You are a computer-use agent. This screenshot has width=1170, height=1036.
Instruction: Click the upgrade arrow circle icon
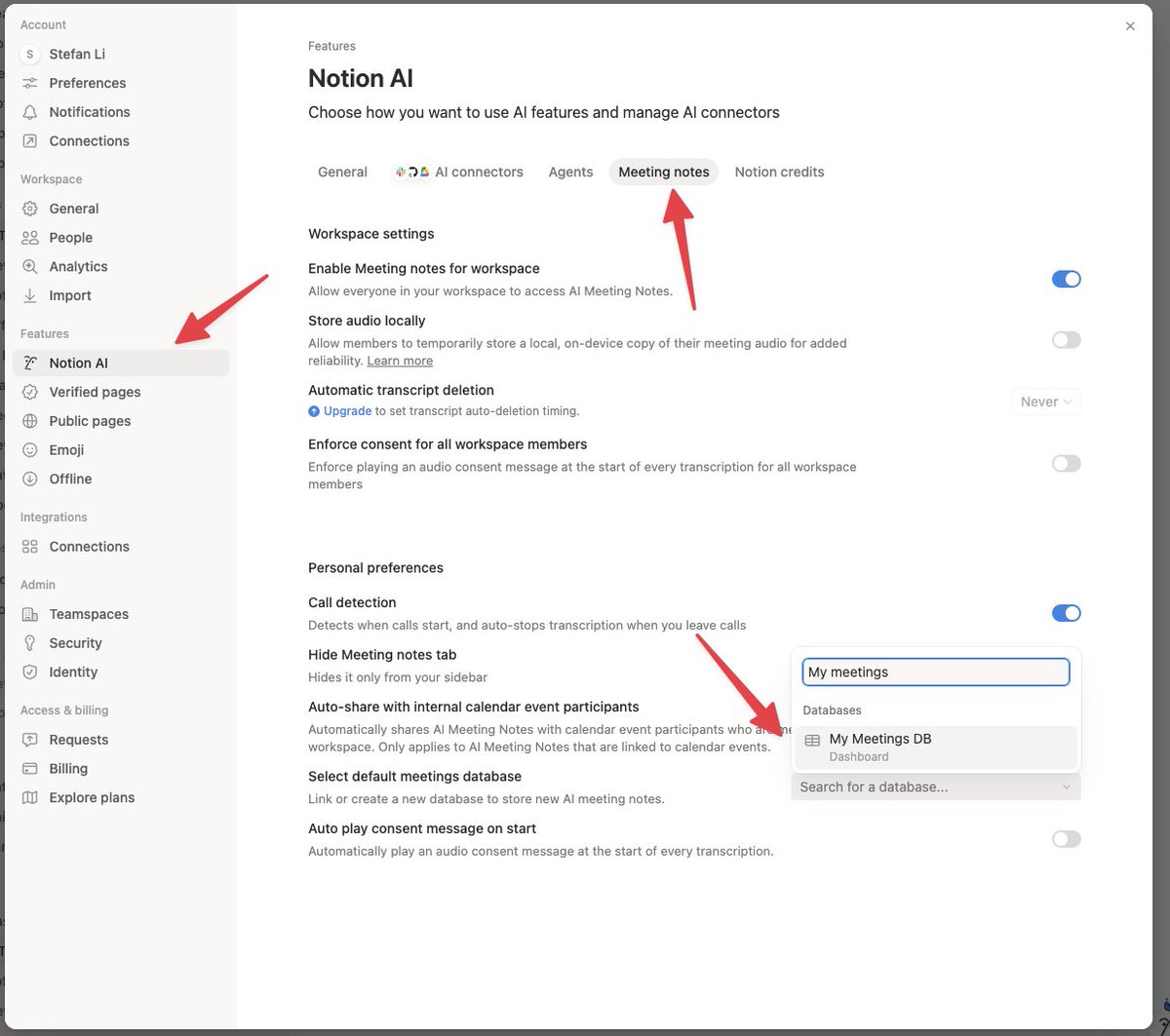(314, 411)
